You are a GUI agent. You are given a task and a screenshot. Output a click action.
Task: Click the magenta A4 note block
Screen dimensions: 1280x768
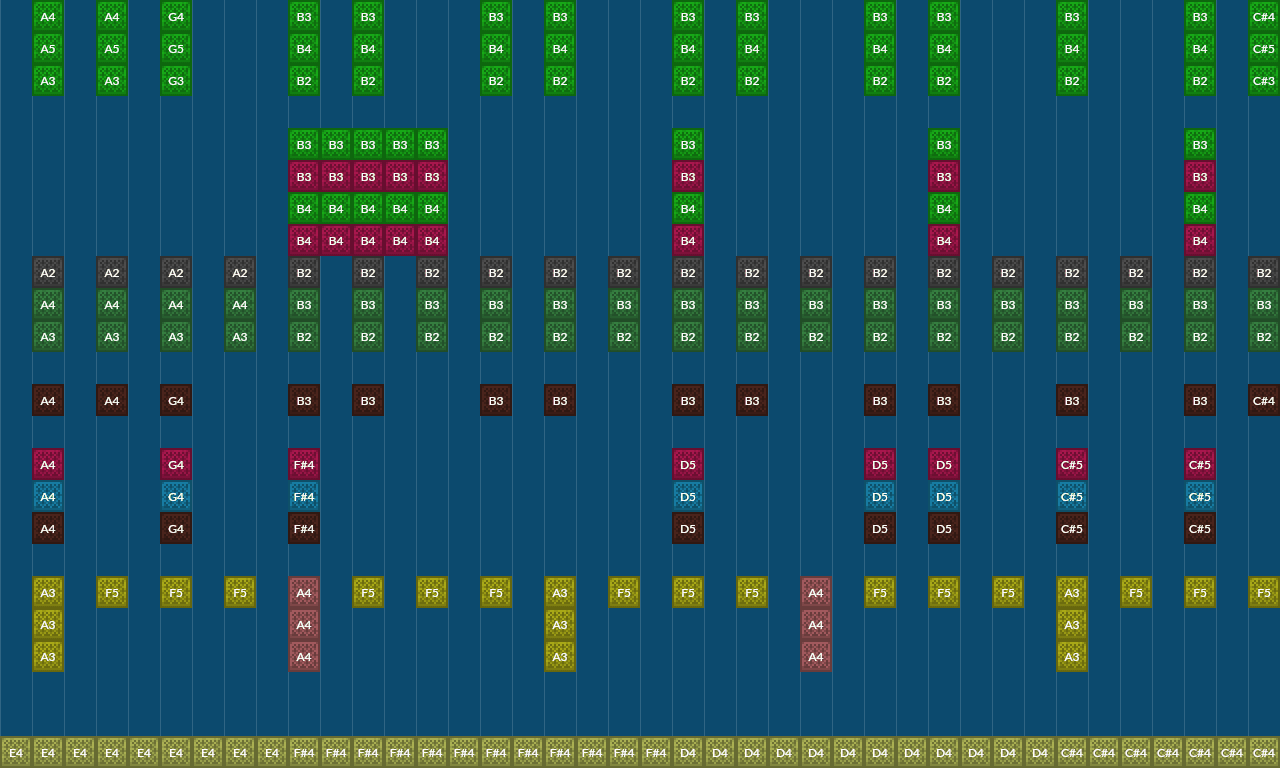click(48, 464)
